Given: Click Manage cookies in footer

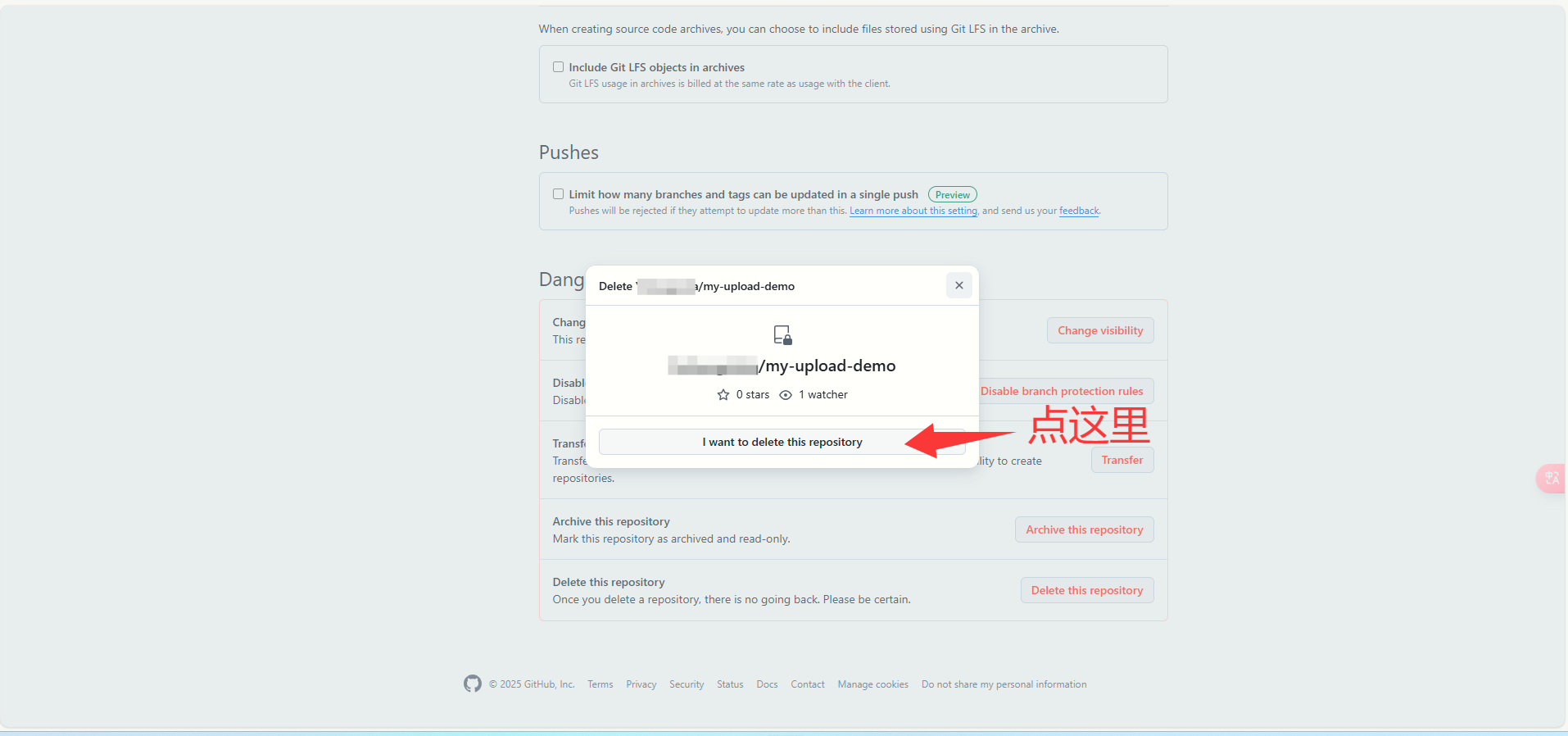Looking at the screenshot, I should pos(872,684).
